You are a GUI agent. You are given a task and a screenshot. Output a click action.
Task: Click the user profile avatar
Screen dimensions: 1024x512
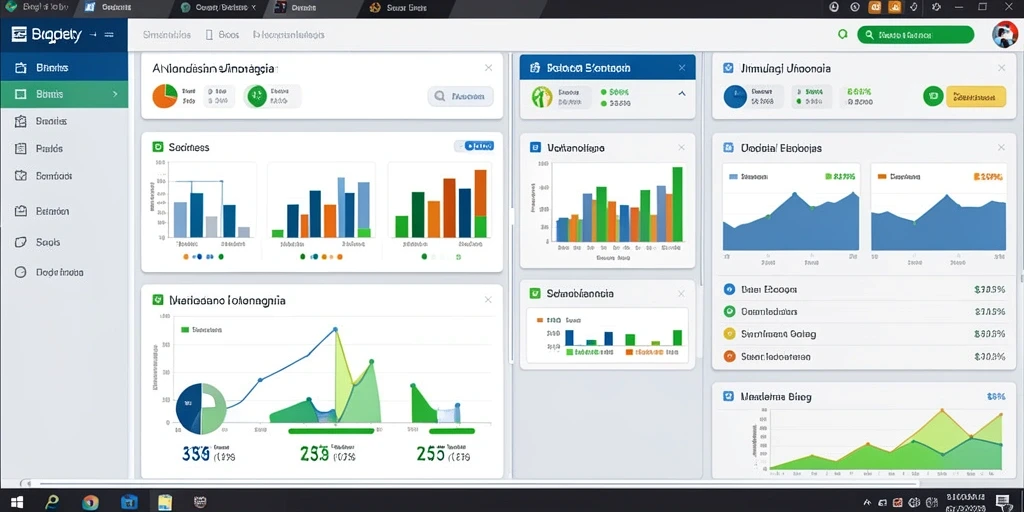[1004, 35]
